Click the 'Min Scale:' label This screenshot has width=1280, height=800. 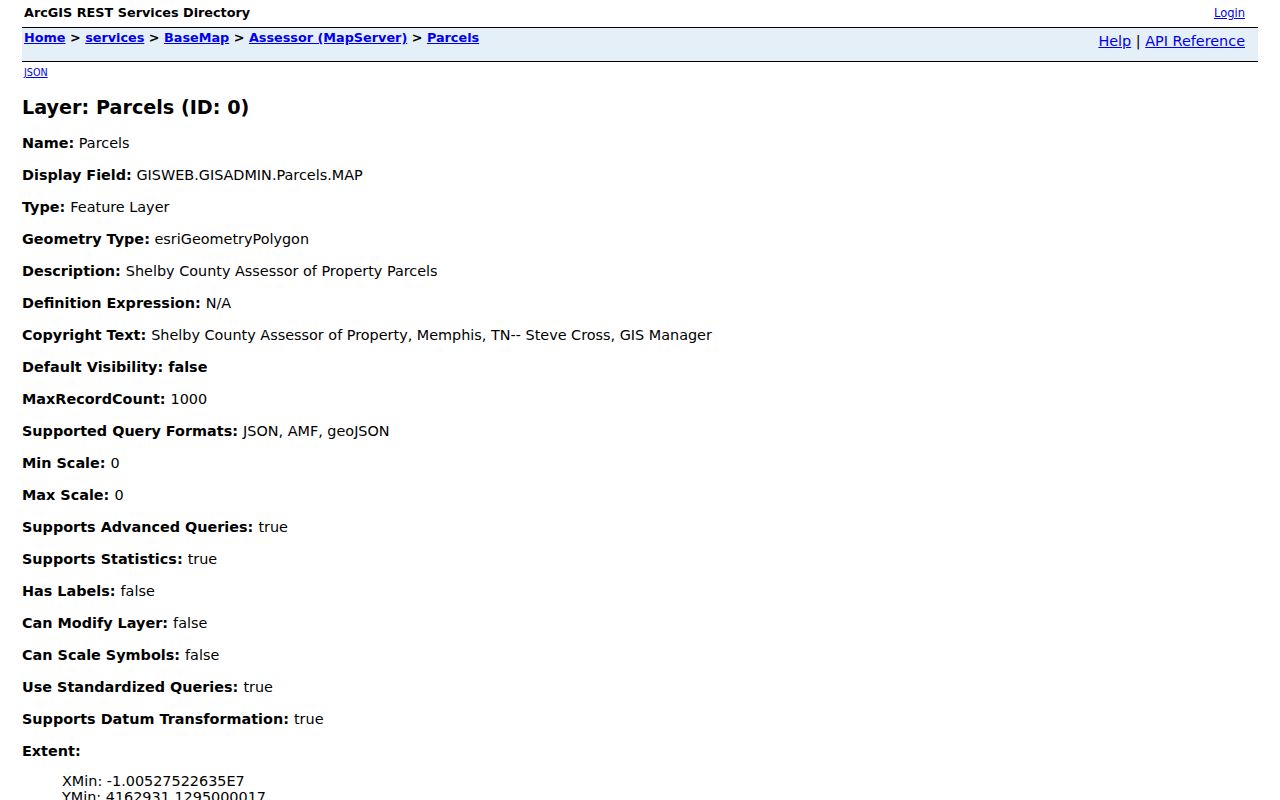point(64,463)
